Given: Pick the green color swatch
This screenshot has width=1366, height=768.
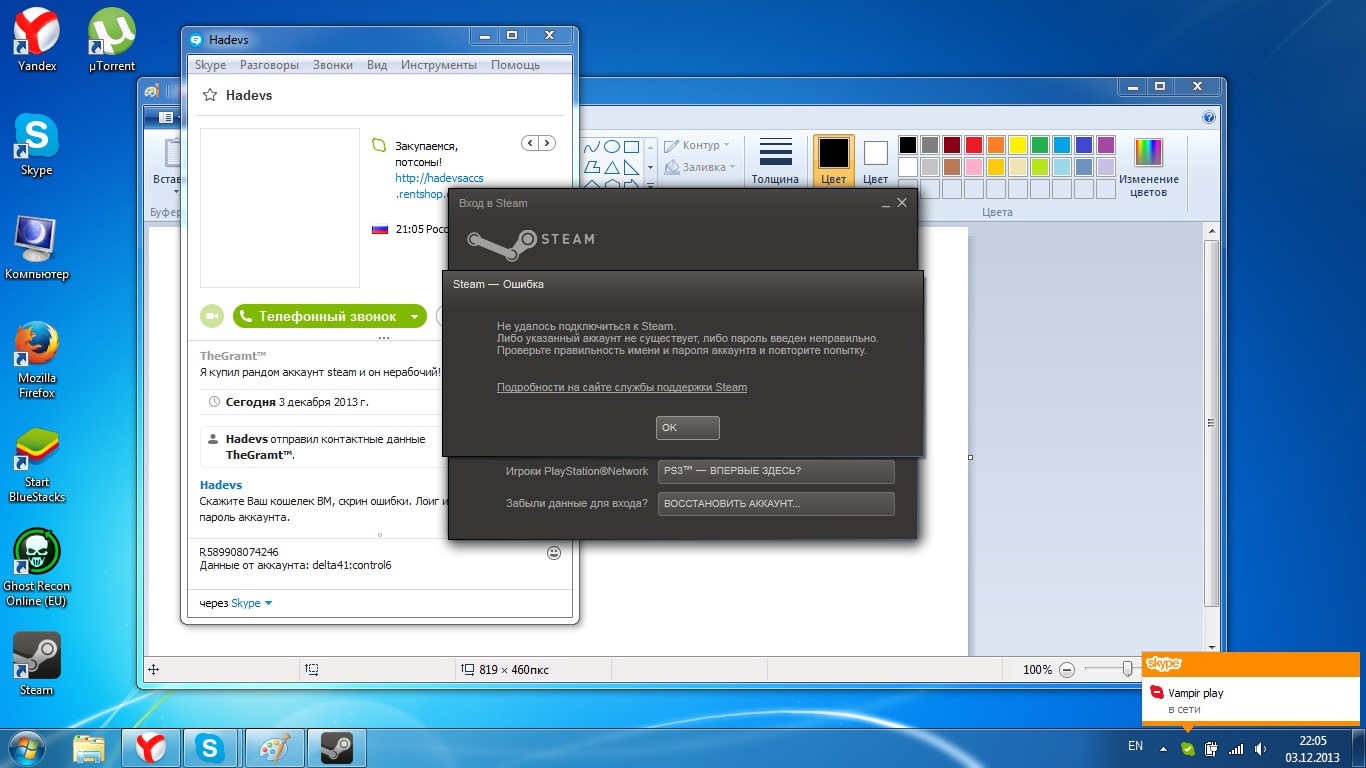Looking at the screenshot, I should tap(1039, 145).
